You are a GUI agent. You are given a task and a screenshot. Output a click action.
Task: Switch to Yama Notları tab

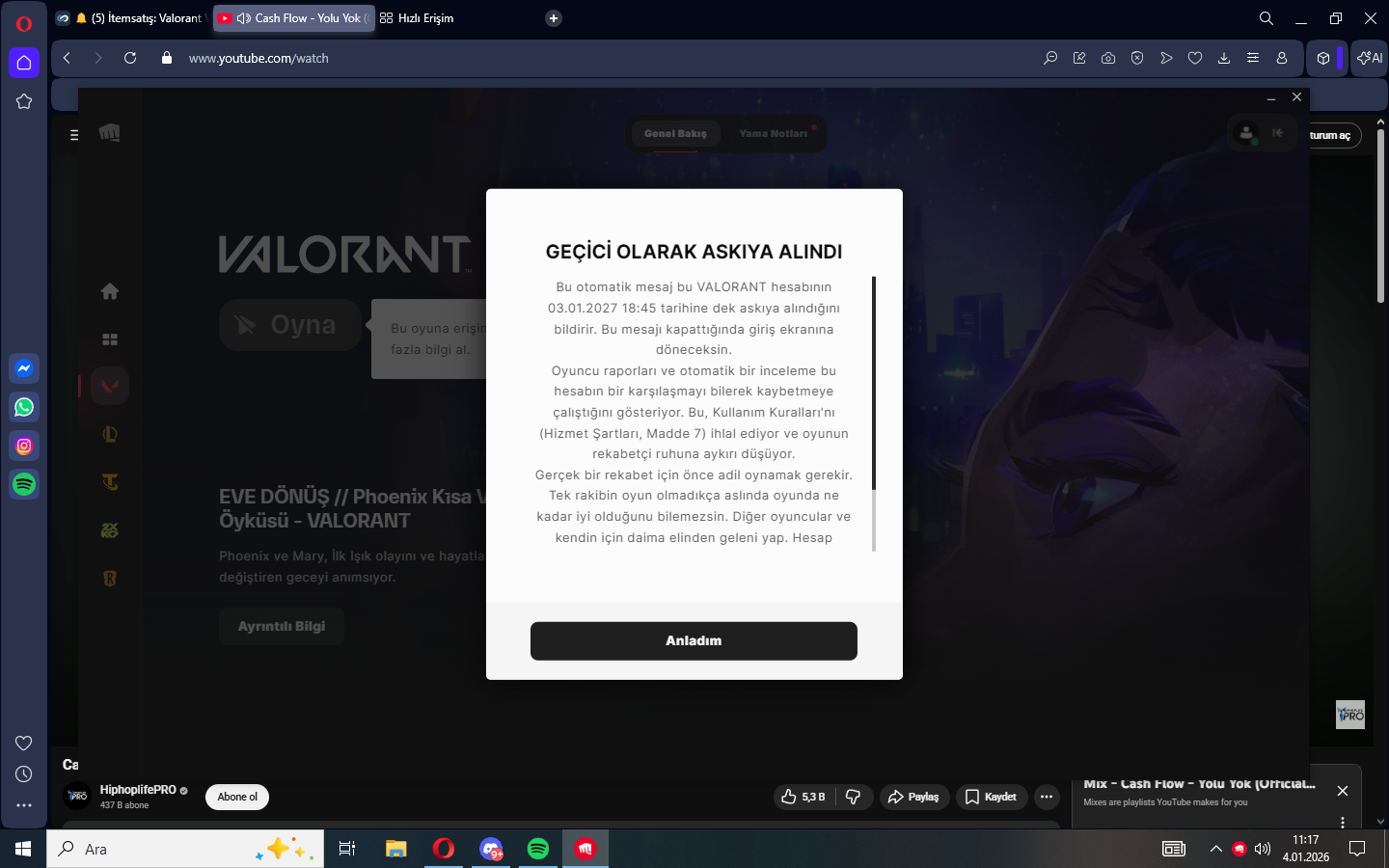(774, 133)
